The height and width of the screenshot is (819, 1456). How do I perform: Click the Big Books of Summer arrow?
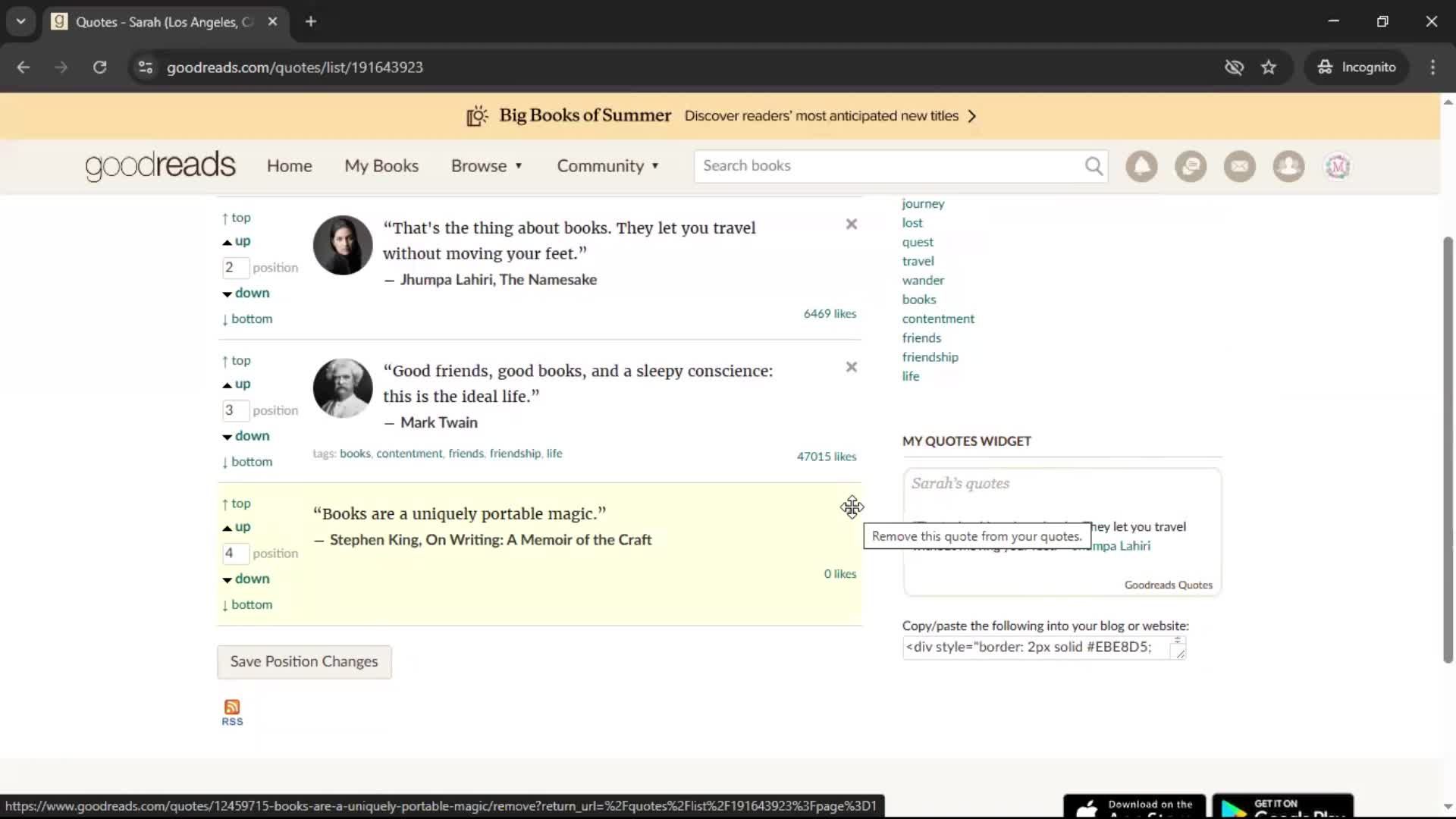972,116
